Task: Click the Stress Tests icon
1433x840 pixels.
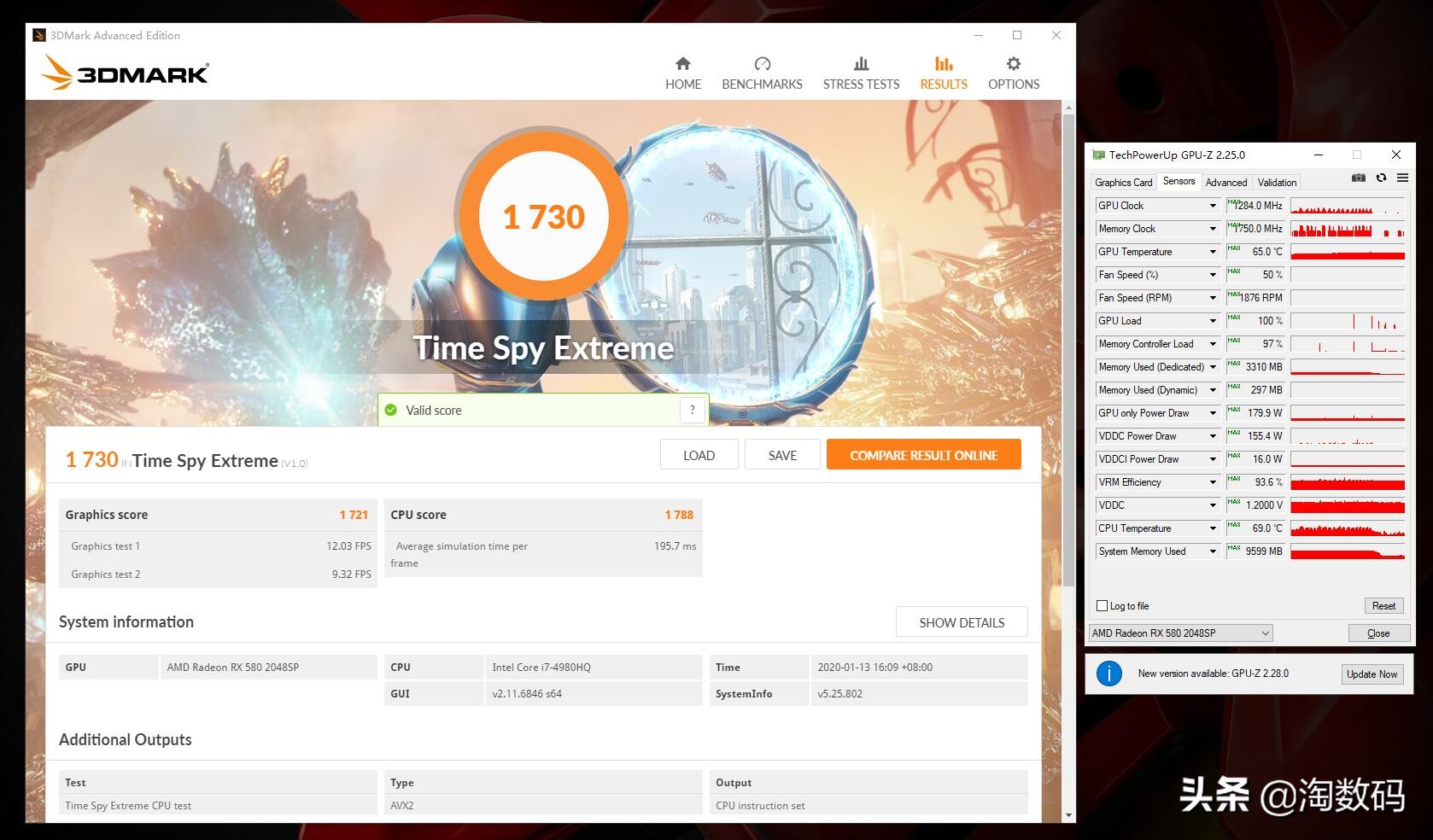Action: pos(860,63)
